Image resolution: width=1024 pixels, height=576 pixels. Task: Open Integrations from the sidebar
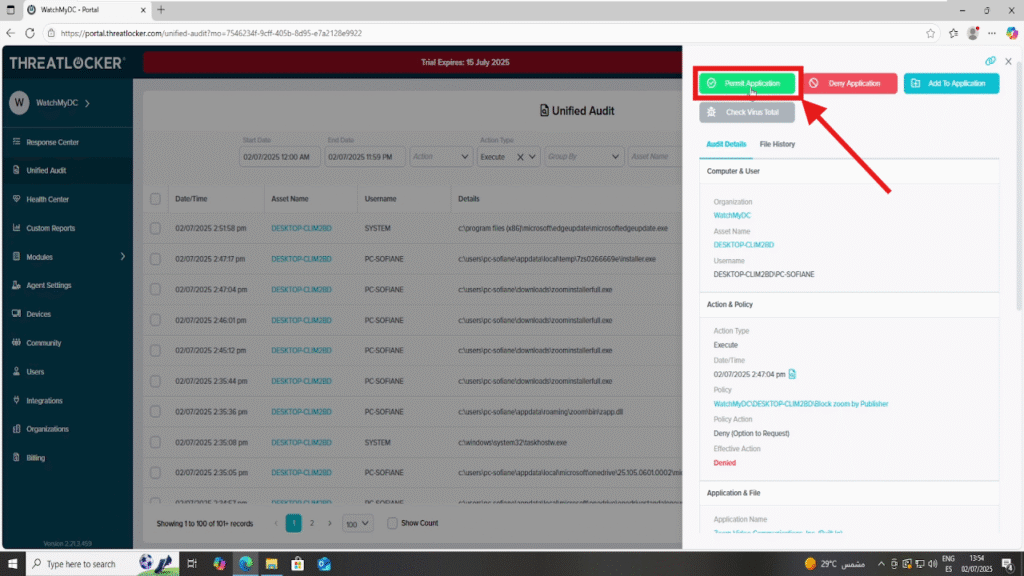click(x=44, y=400)
